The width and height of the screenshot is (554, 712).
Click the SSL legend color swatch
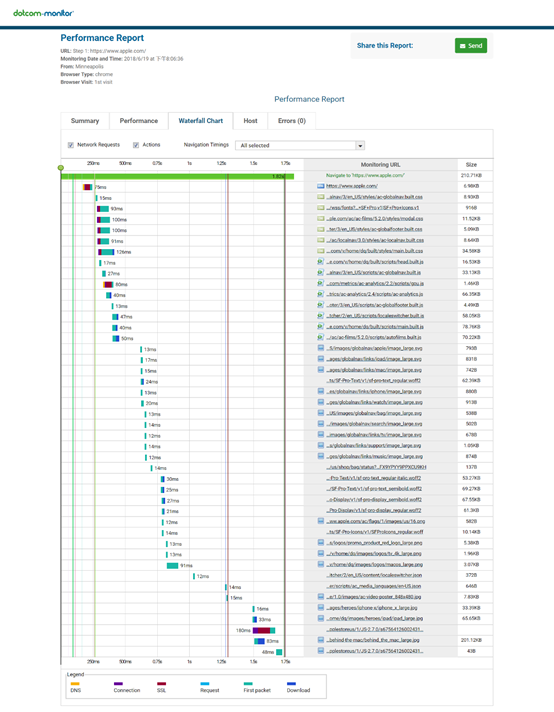click(161, 683)
